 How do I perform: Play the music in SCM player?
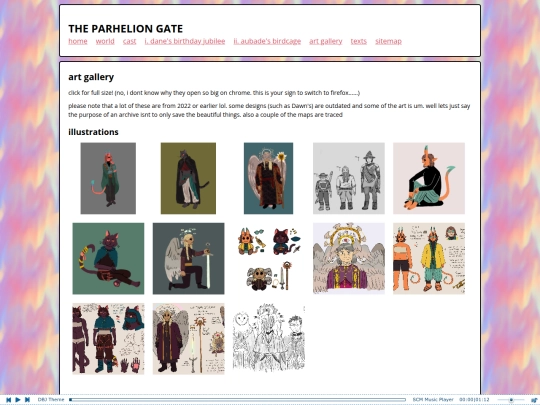click(x=18, y=399)
